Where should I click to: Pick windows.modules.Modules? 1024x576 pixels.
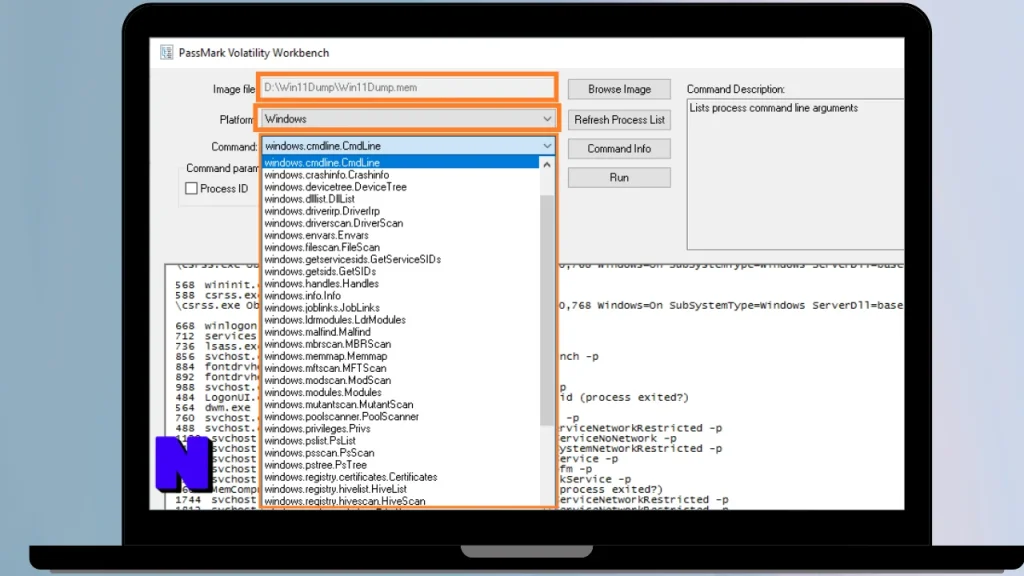tap(401, 392)
